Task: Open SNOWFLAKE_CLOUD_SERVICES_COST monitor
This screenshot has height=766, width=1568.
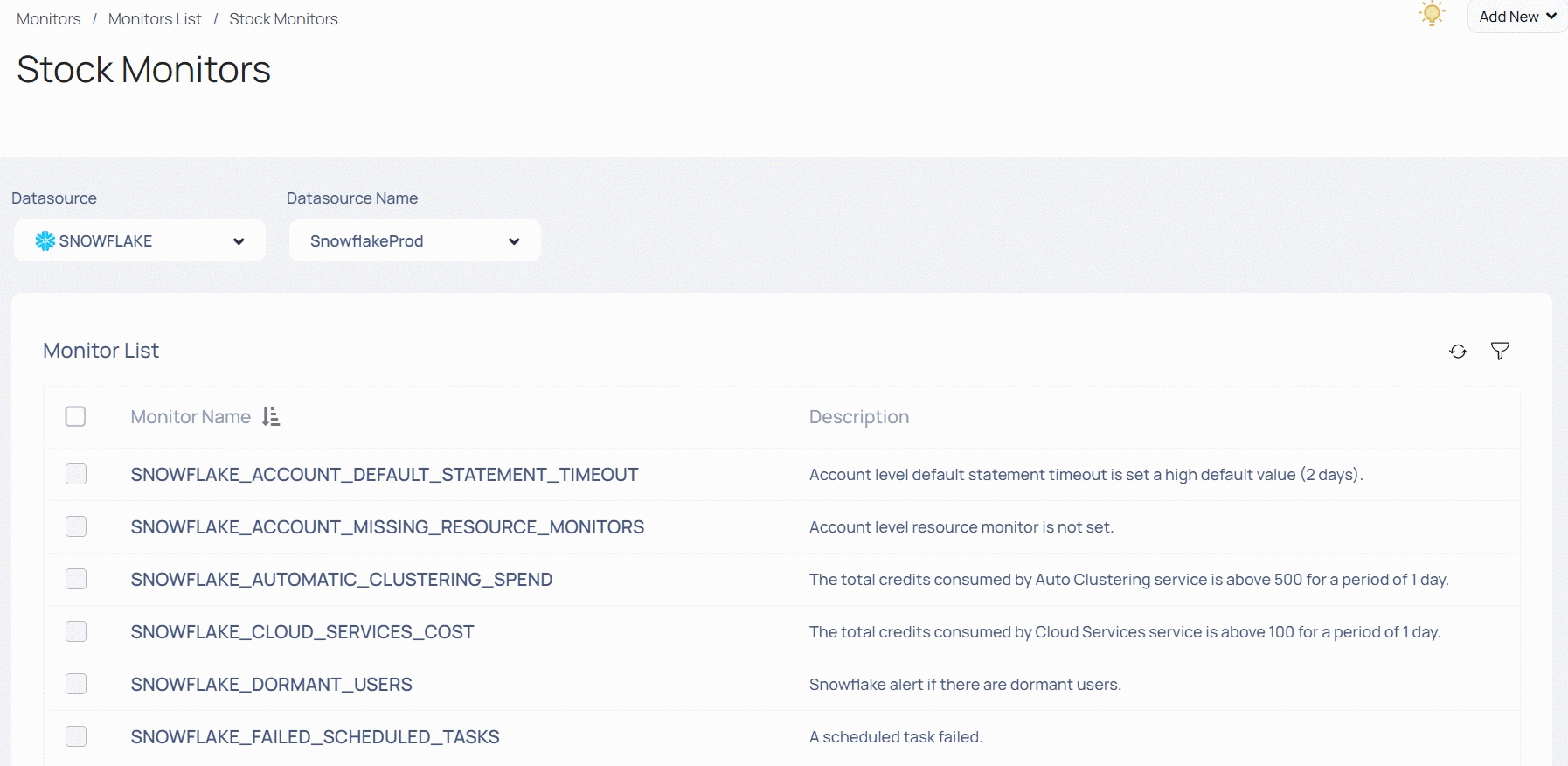Action: tap(302, 632)
